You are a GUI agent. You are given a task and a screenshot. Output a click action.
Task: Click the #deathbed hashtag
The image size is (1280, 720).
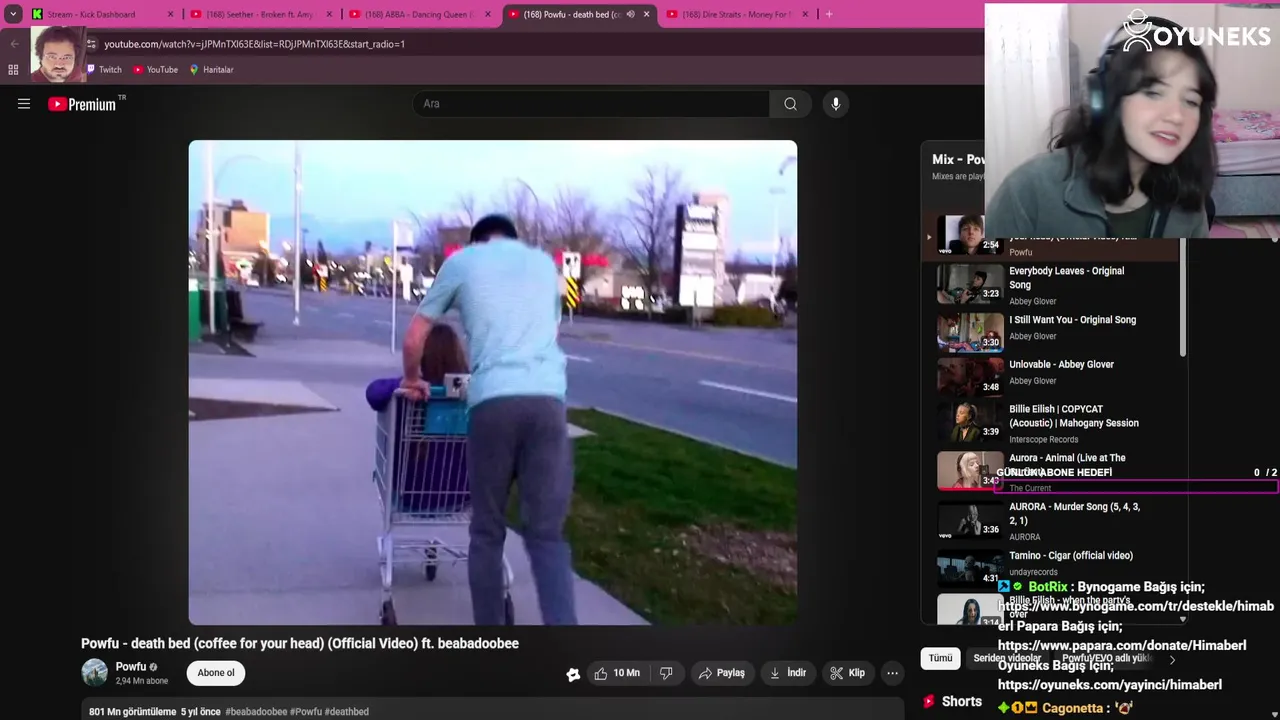point(347,712)
